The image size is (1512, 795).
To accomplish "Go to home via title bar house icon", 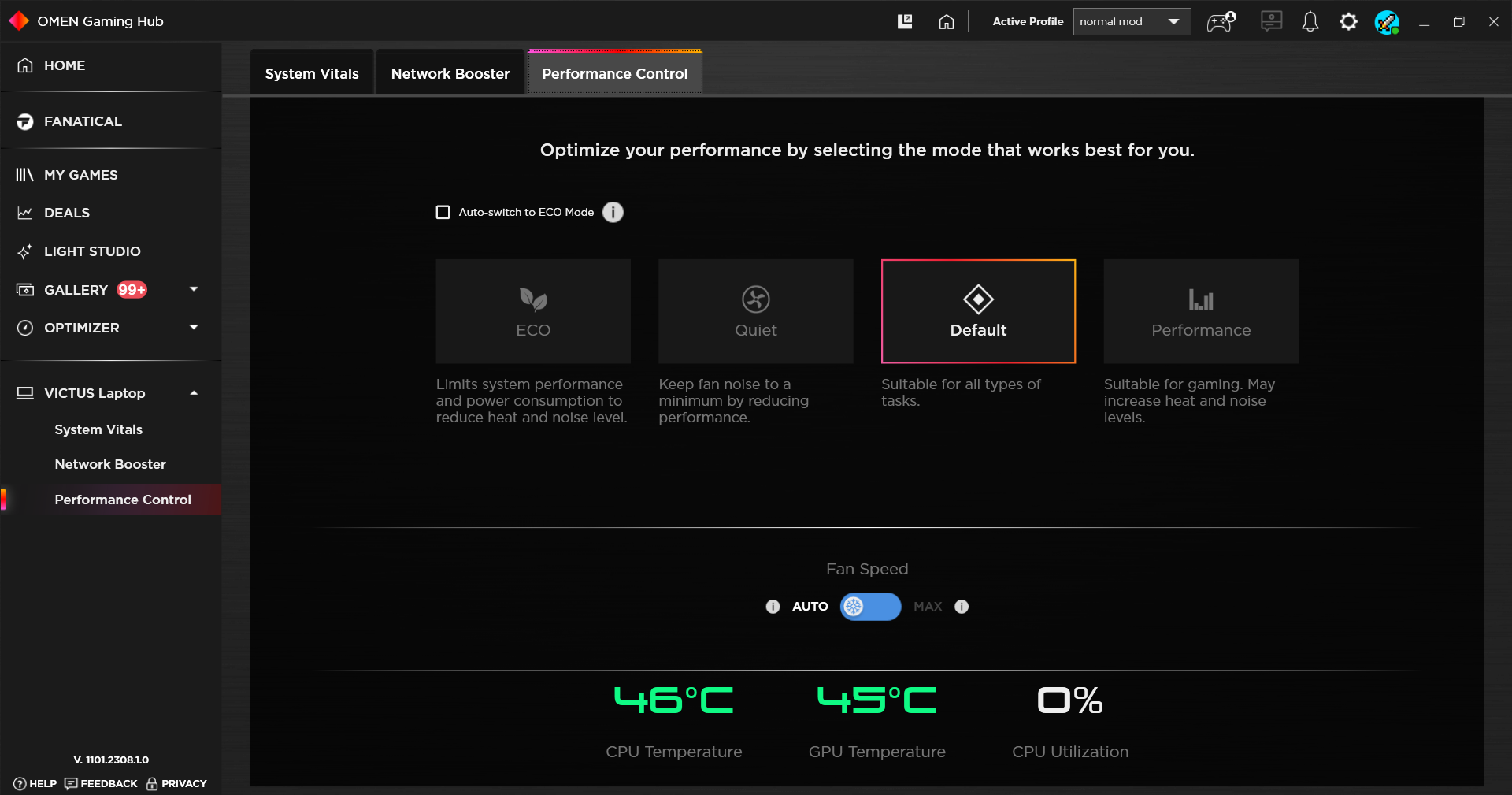I will click(947, 21).
